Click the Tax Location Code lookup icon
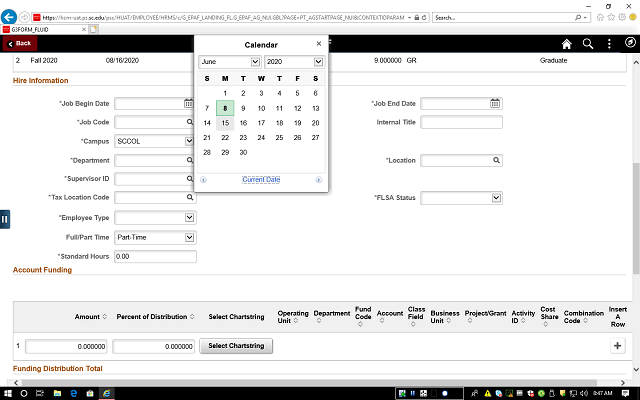640x400 pixels. click(190, 198)
